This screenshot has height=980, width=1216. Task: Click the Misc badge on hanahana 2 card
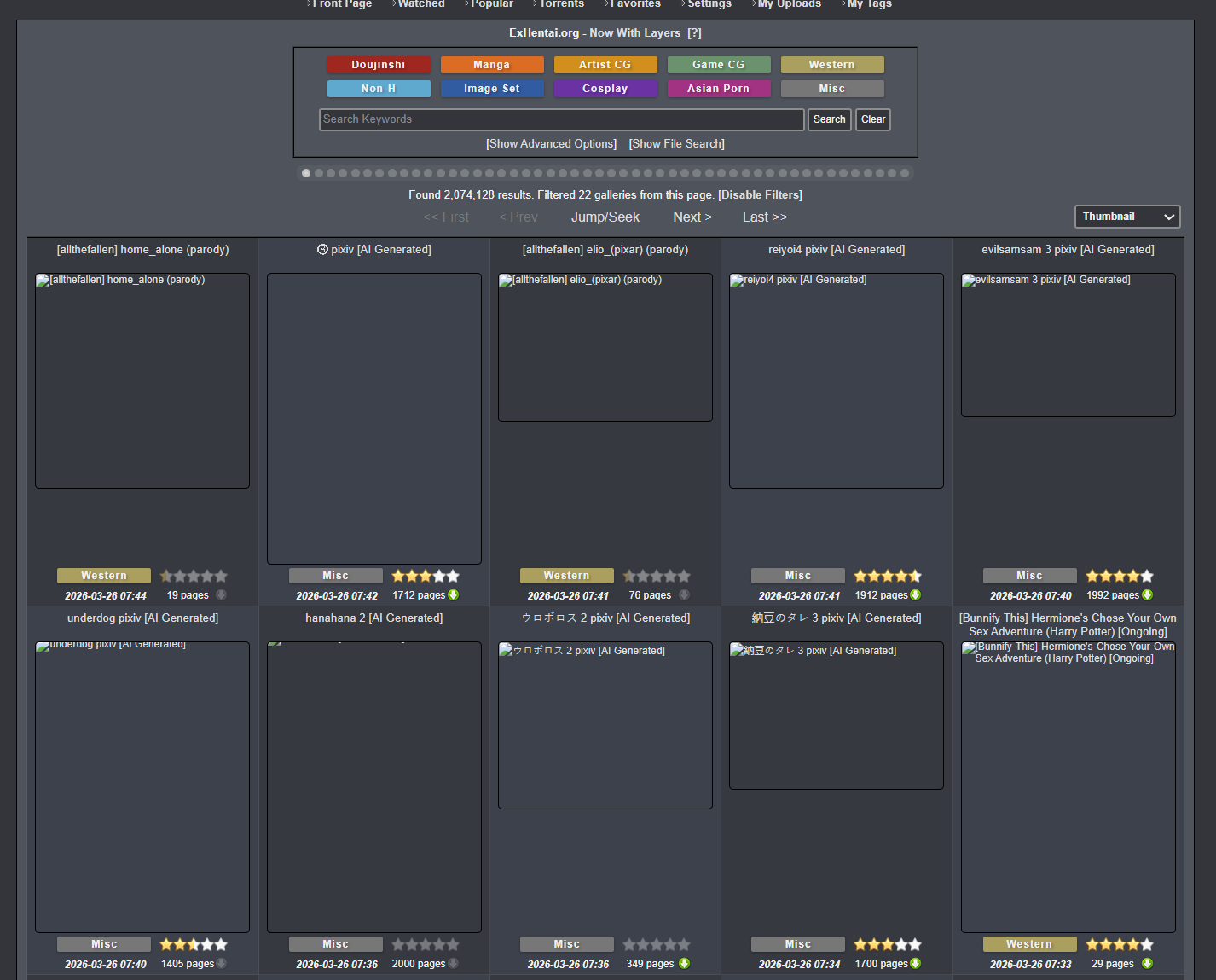336,944
